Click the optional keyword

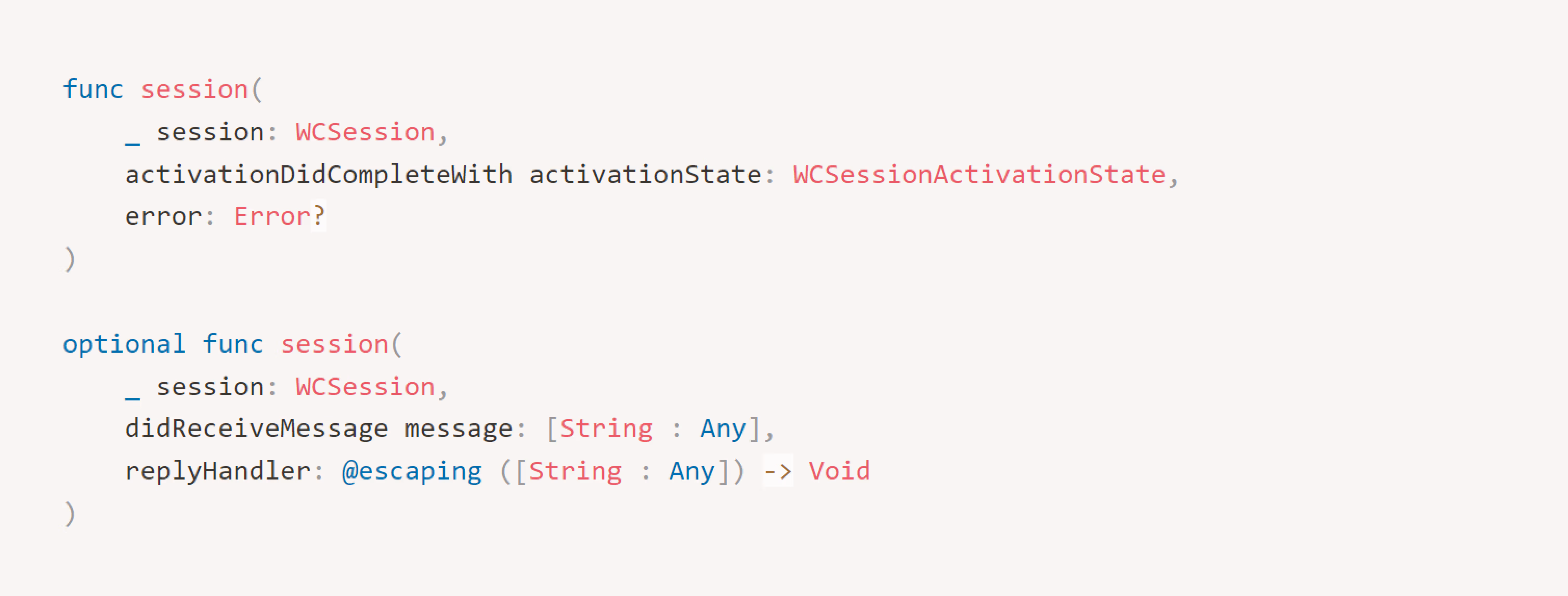[124, 345]
